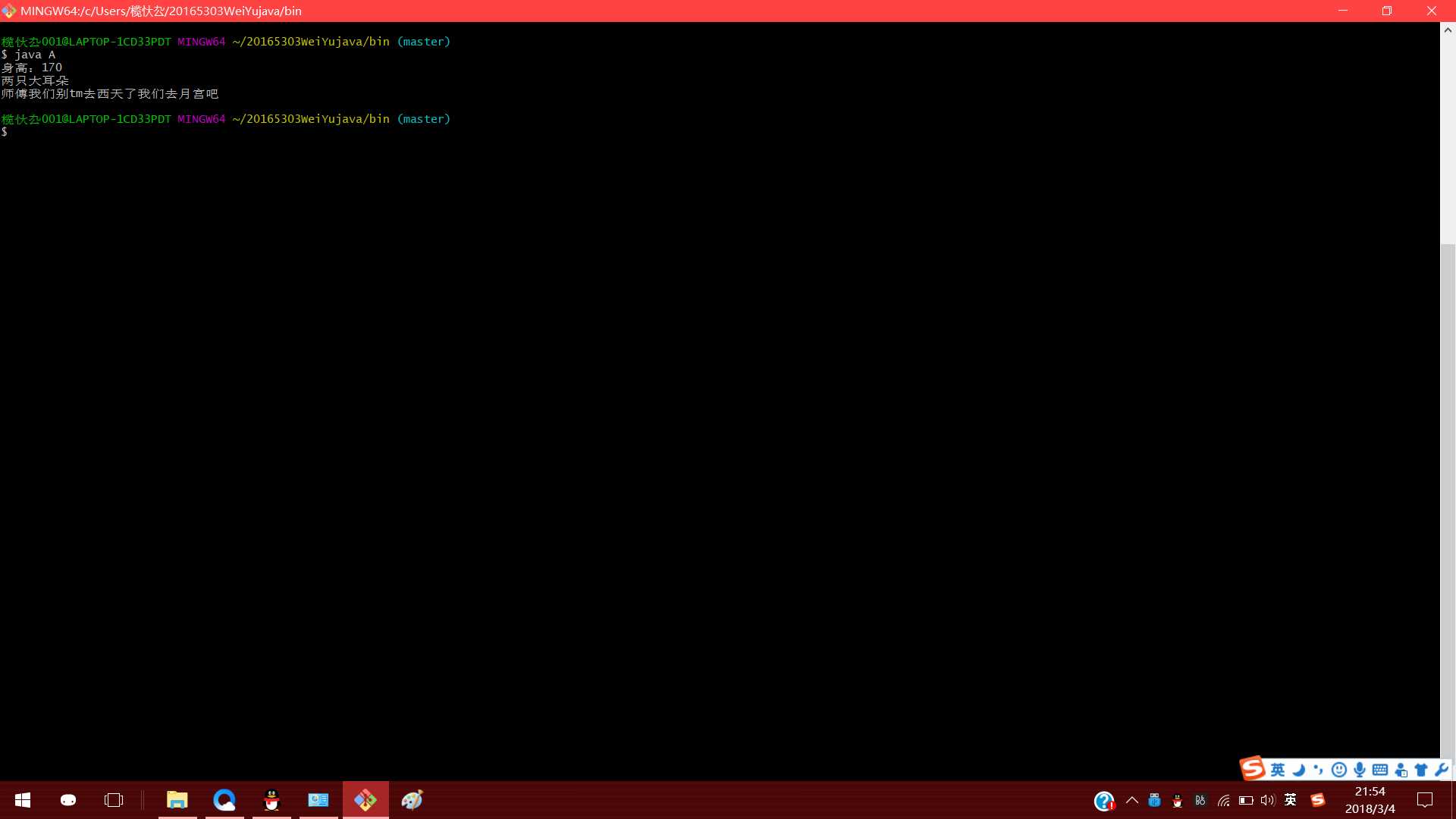Open the Git Bash title bar icon menu
Viewport: 1456px width, 819px height.
(9, 11)
